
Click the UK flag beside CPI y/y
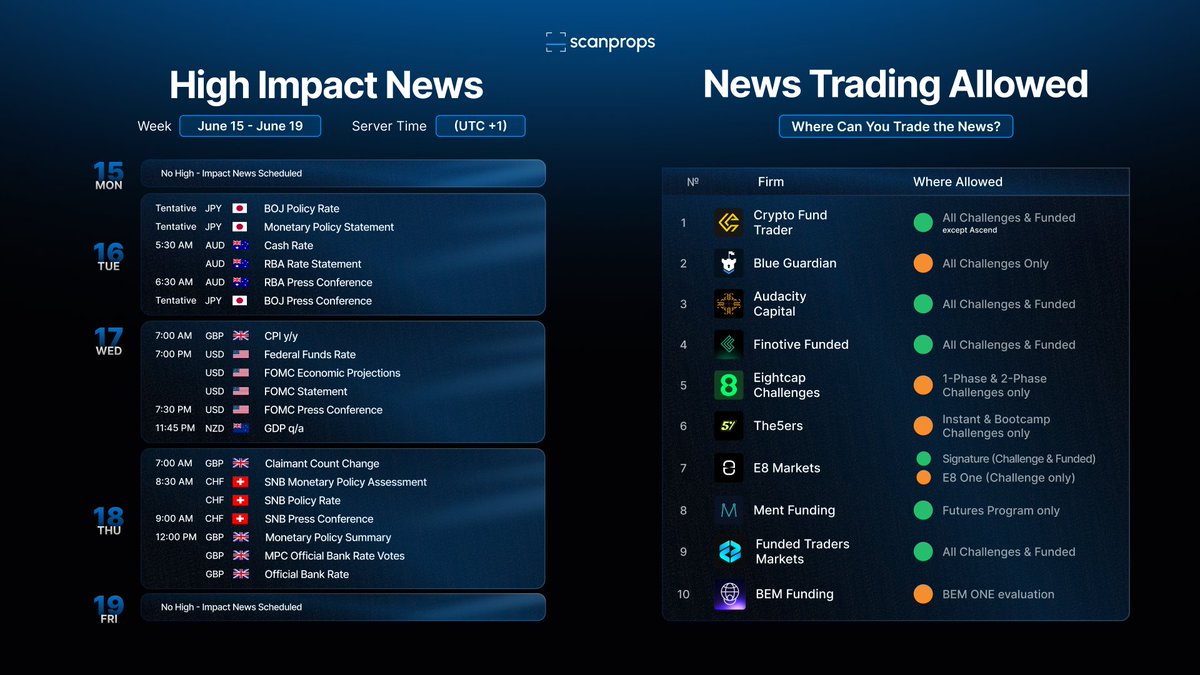(x=240, y=336)
